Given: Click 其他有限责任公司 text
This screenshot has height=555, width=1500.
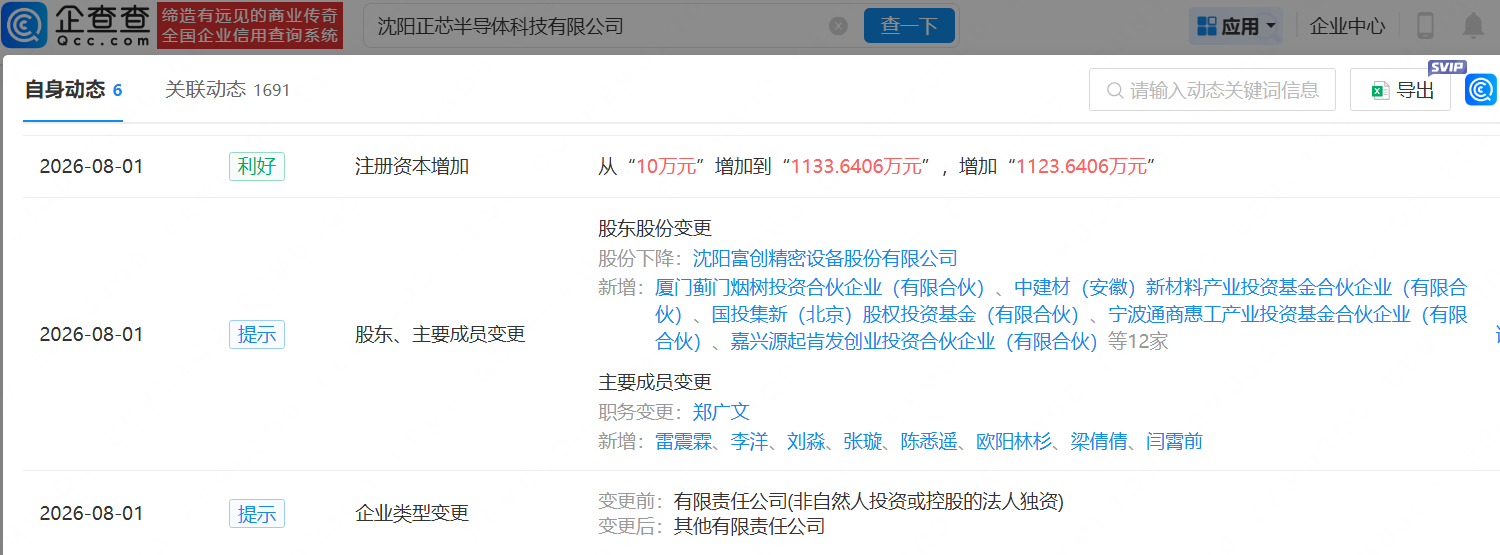Looking at the screenshot, I should point(749,526).
